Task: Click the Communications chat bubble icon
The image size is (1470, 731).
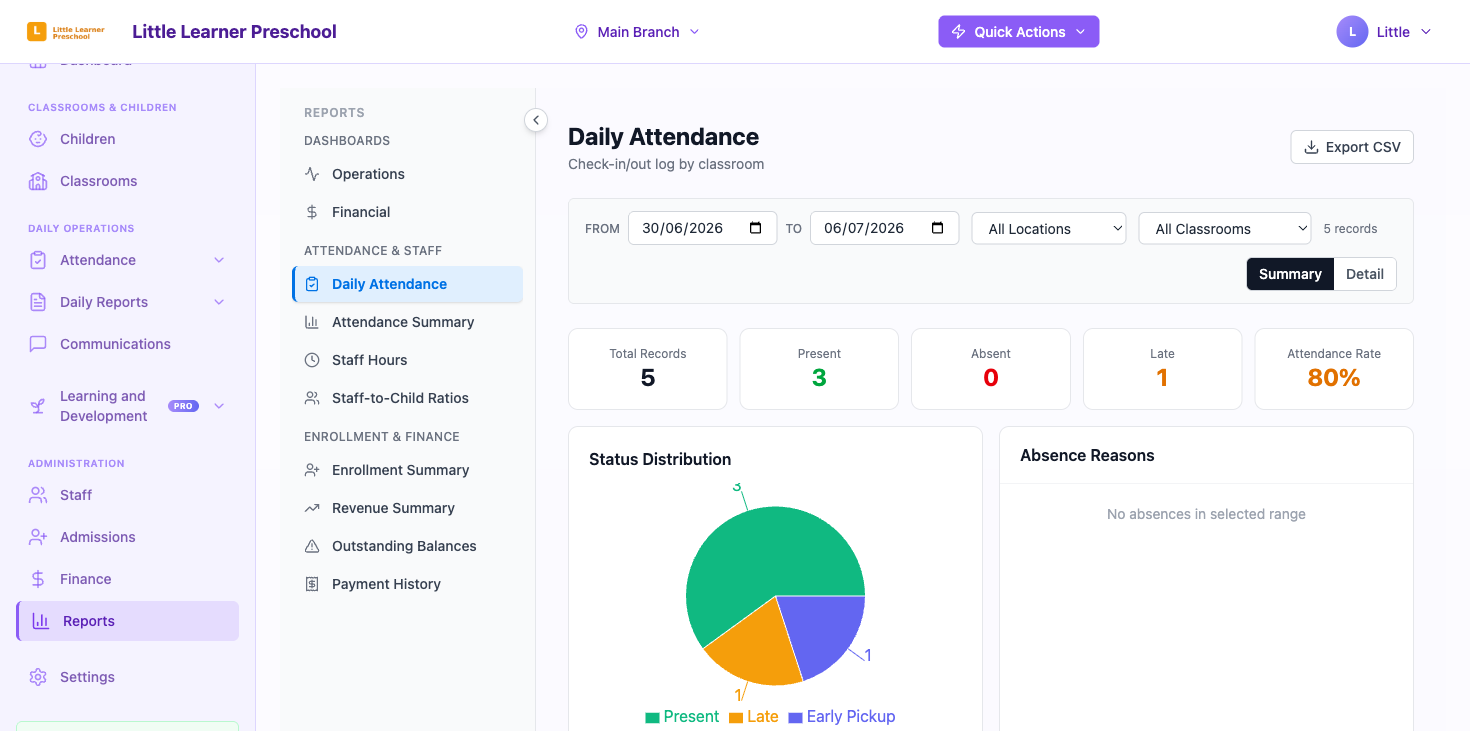Action: [x=38, y=344]
